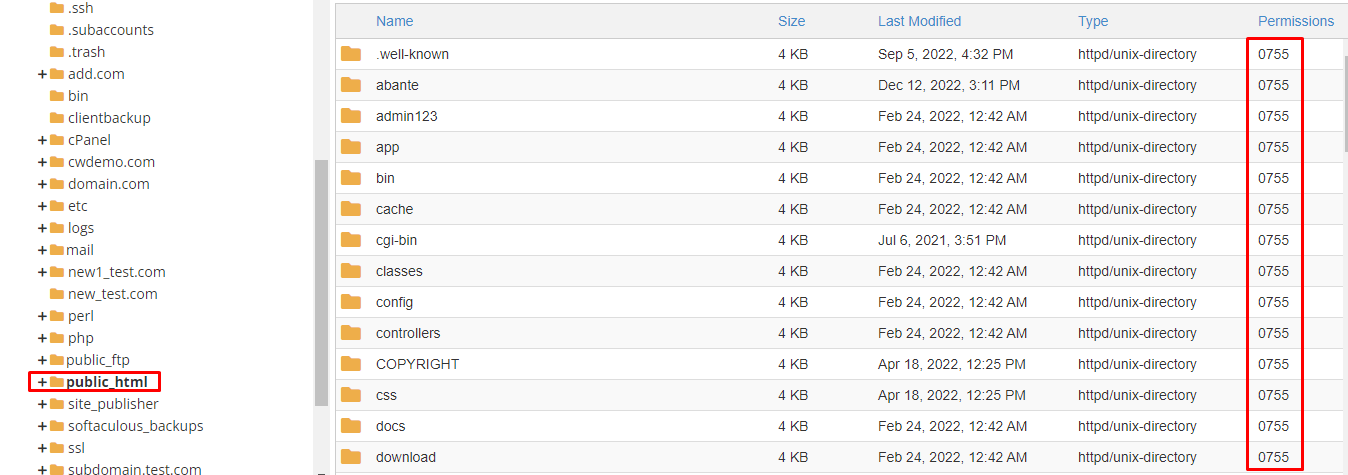
Task: Sort by Permissions column header
Action: [x=1295, y=21]
